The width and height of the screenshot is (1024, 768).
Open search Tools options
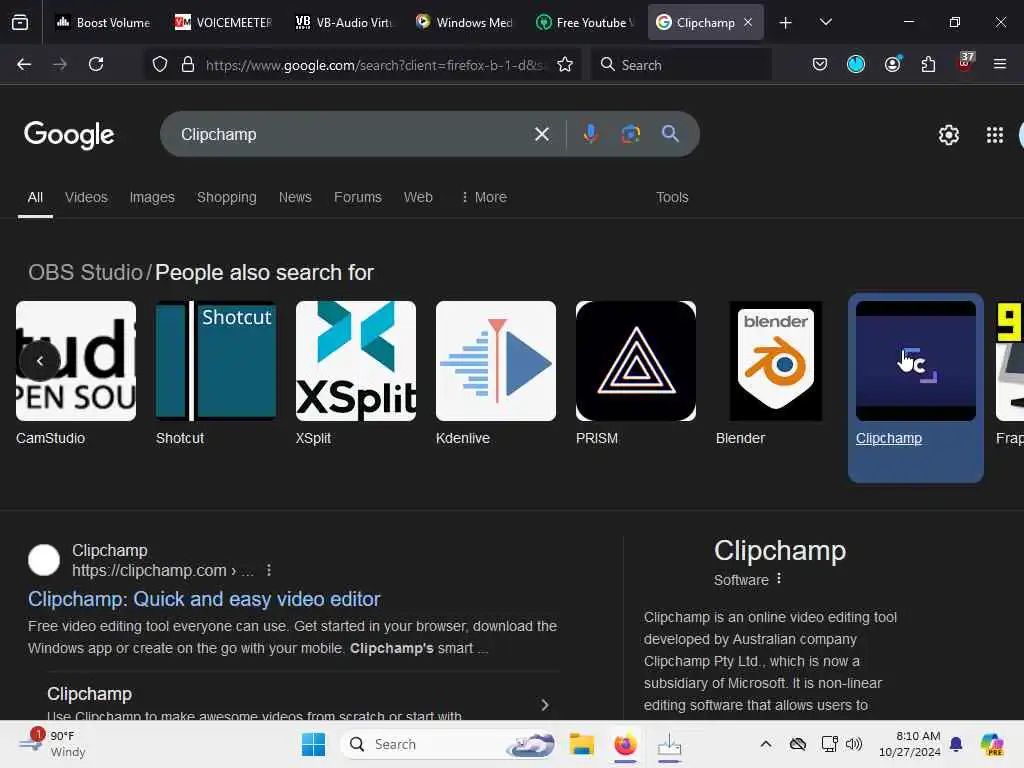click(672, 197)
